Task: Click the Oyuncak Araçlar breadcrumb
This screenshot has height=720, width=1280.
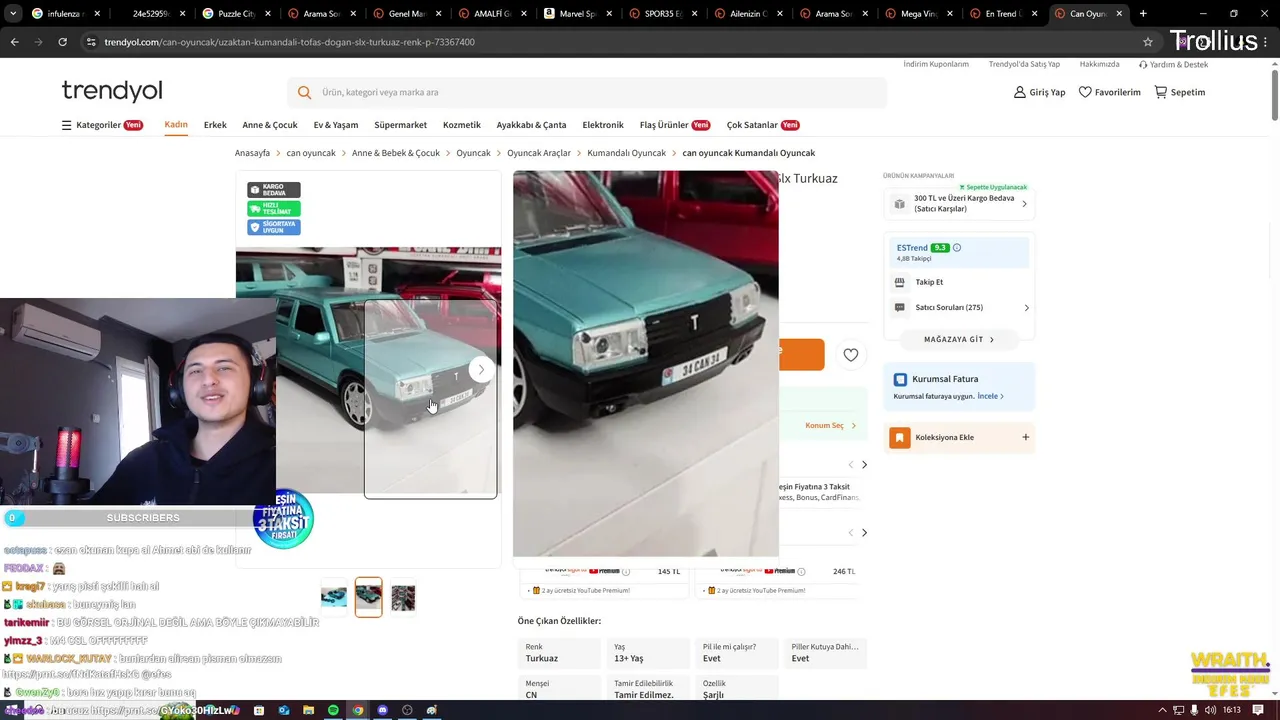Action: click(539, 153)
